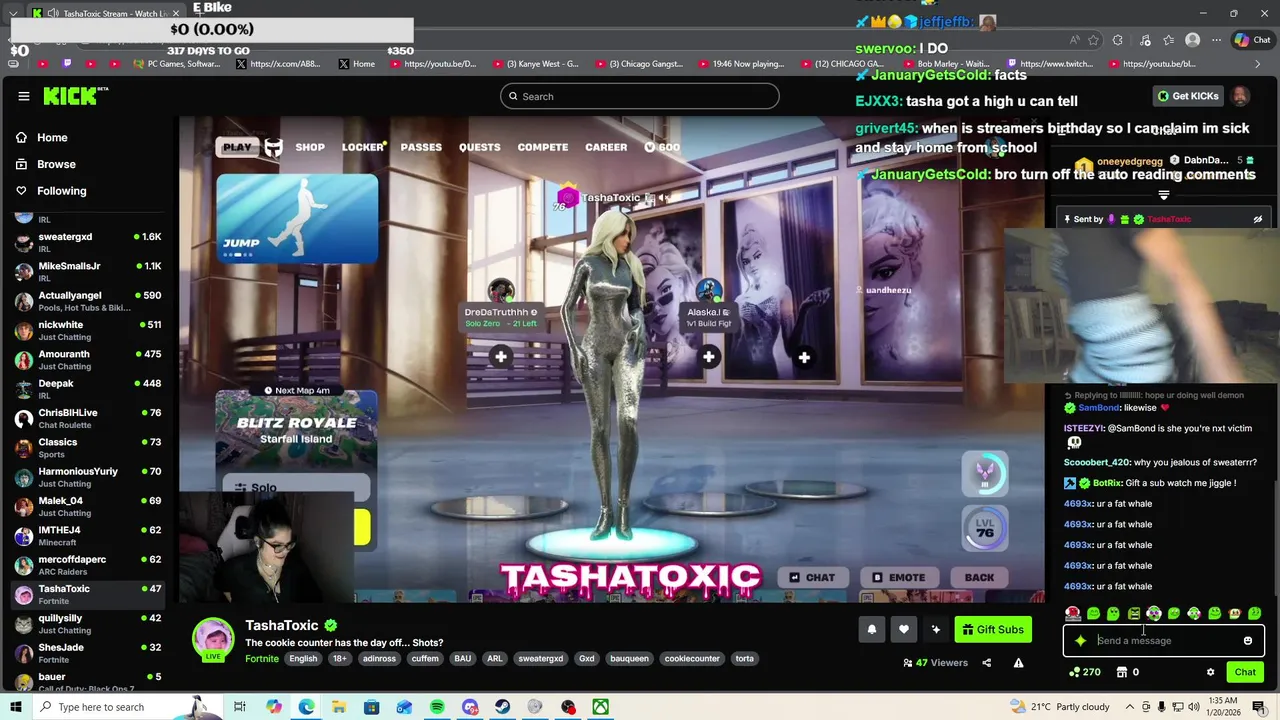The image size is (1280, 720).
Task: Open Windows Task View
Action: pyautogui.click(x=240, y=707)
